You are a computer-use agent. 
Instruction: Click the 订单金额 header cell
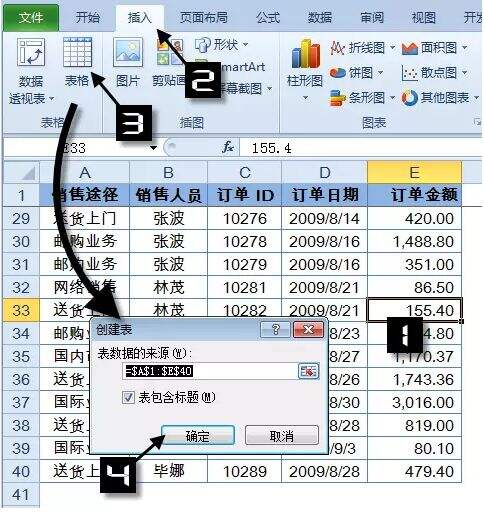tap(414, 195)
